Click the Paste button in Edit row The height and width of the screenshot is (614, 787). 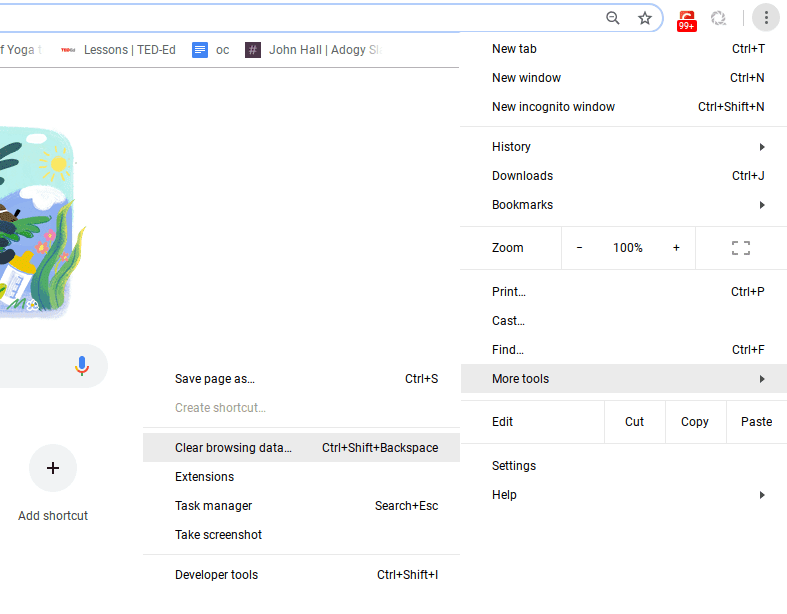[756, 422]
